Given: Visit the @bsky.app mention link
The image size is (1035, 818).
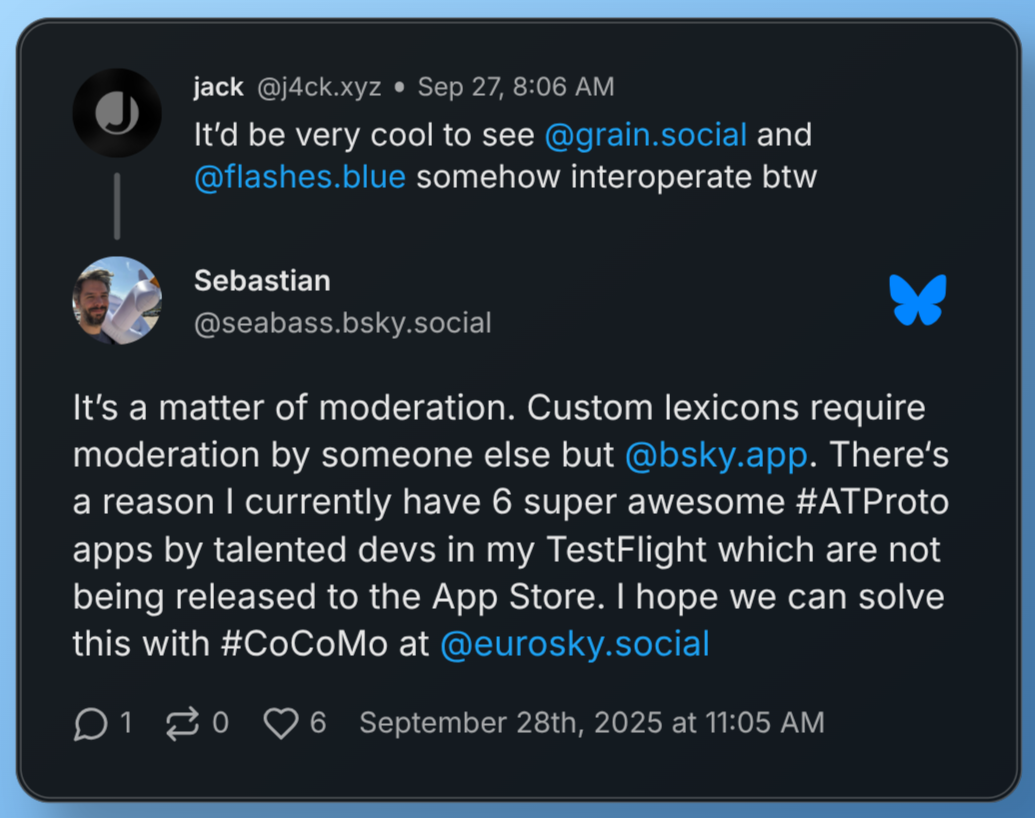Looking at the screenshot, I should pos(715,455).
